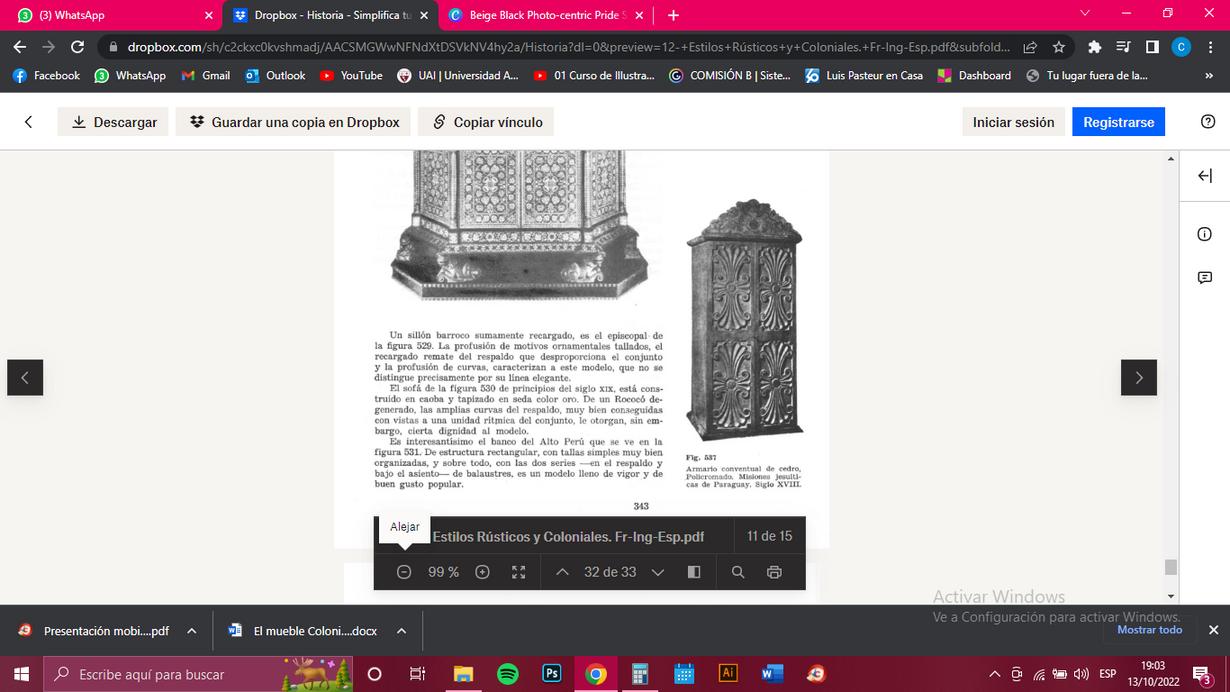Expand options for El mueble Coloni docx download
Screen dimensions: 1230x692
[401, 631]
